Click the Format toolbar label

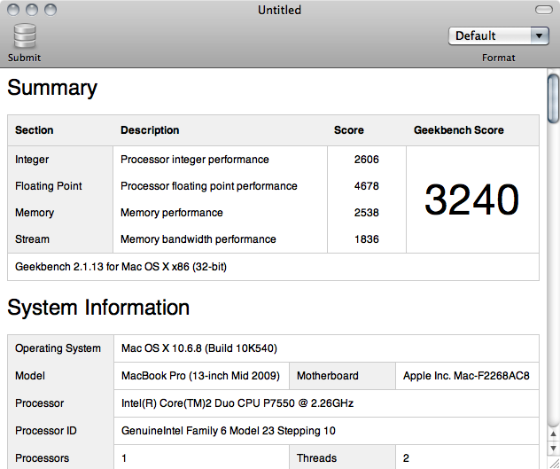point(499,58)
